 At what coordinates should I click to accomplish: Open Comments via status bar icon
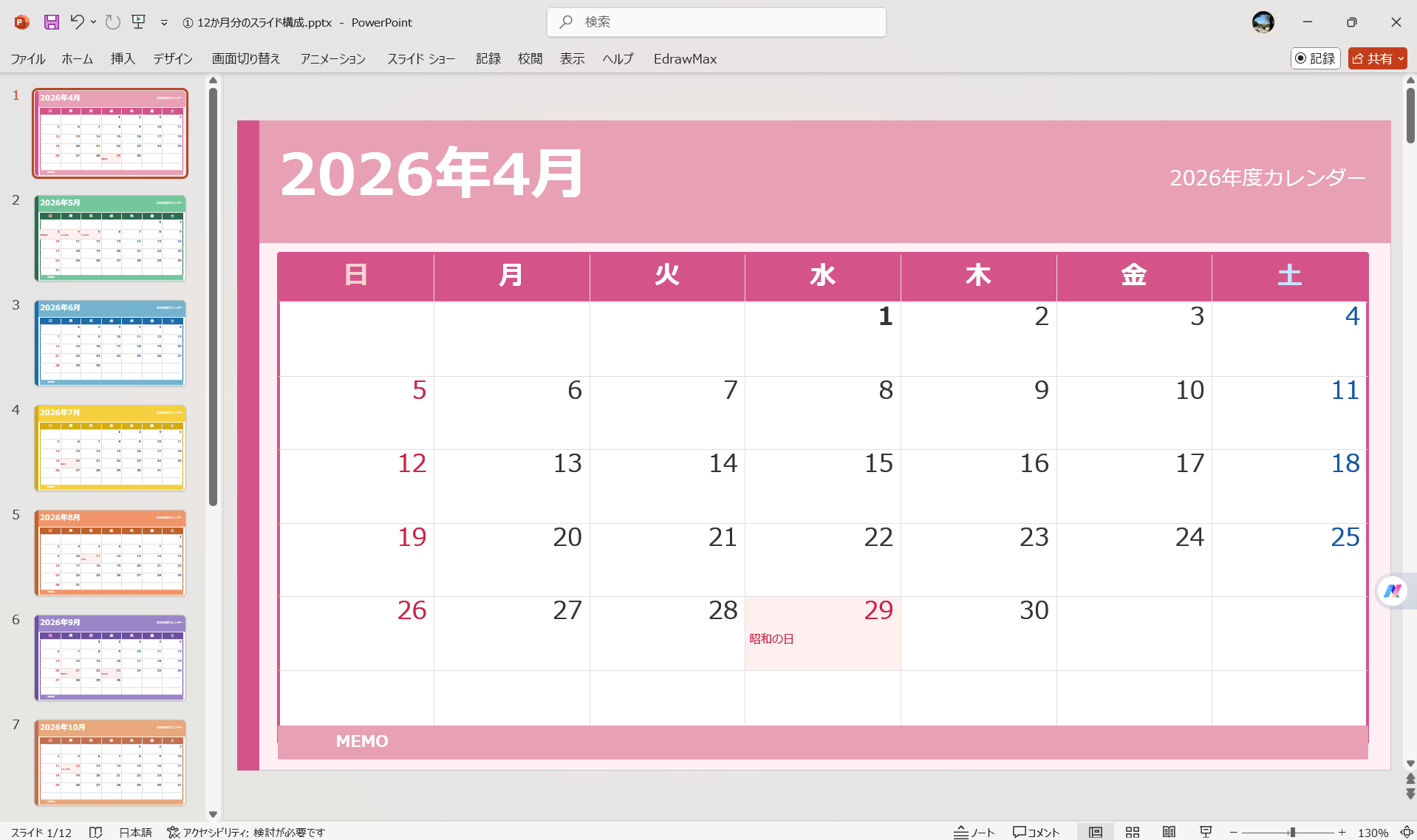pyautogui.click(x=1037, y=832)
